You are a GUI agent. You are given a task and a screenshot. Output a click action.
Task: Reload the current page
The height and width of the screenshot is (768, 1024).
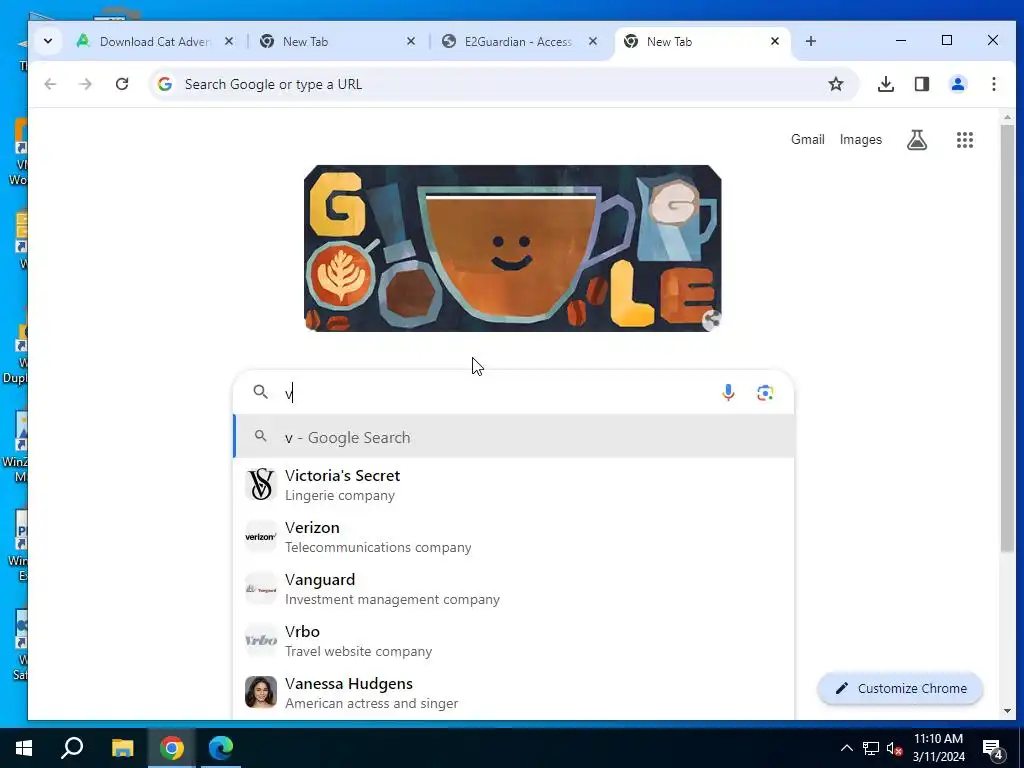click(x=121, y=84)
